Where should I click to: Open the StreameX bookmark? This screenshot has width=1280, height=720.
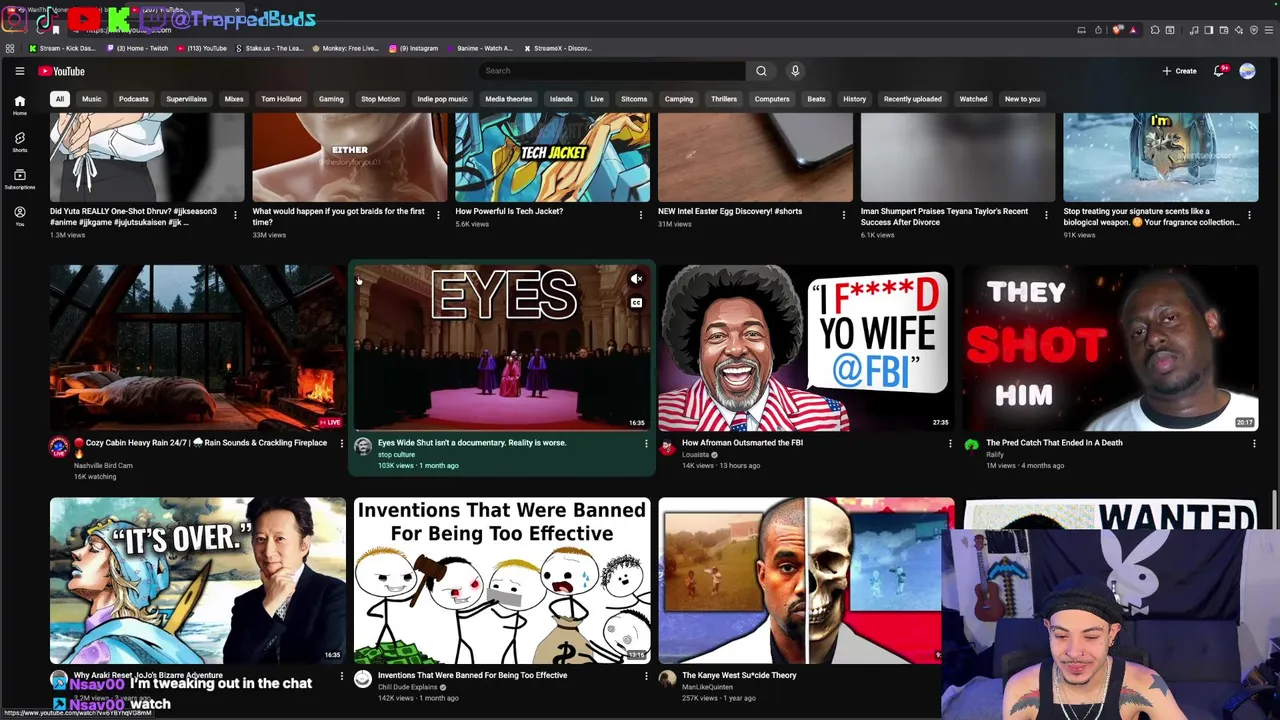click(x=558, y=48)
